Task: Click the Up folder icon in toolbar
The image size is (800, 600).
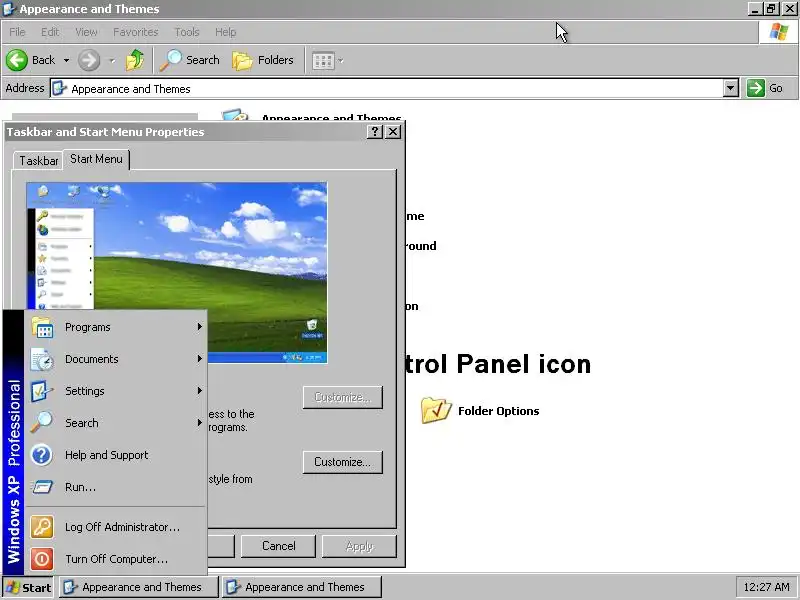Action: tap(135, 60)
